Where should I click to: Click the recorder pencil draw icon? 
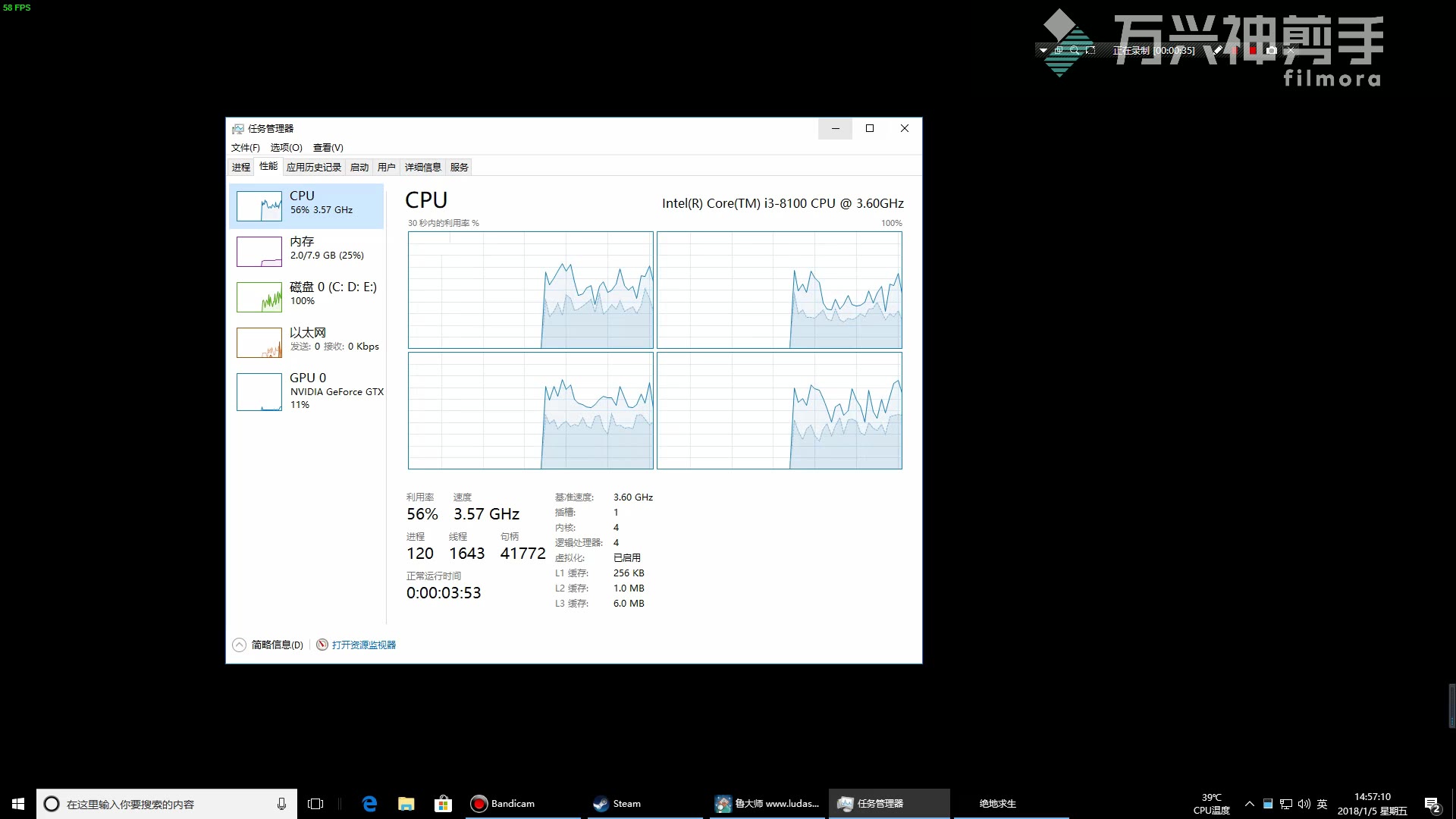point(1218,50)
